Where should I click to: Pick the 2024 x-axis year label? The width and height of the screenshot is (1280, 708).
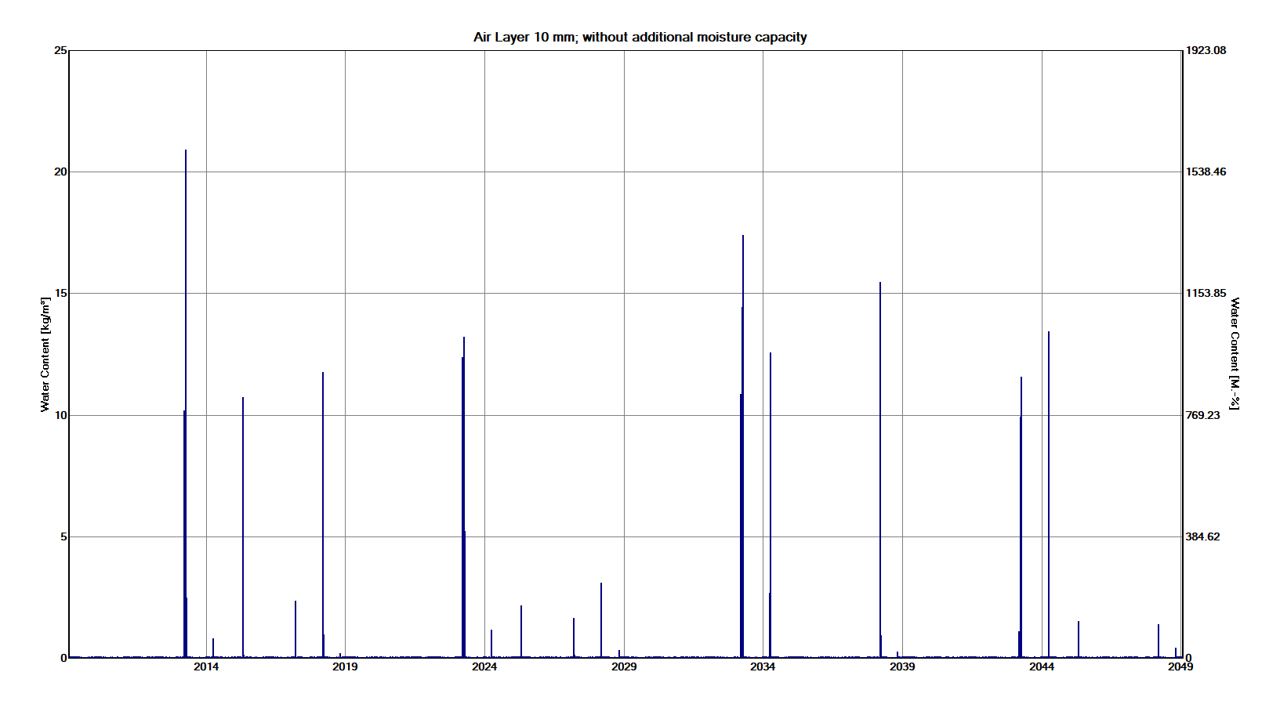click(484, 667)
